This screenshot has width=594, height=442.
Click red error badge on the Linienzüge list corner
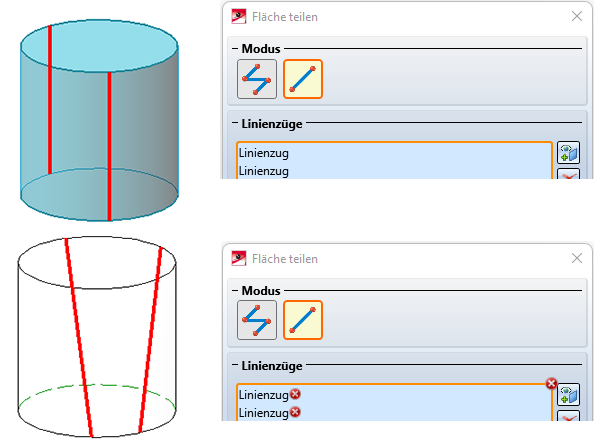tap(551, 383)
